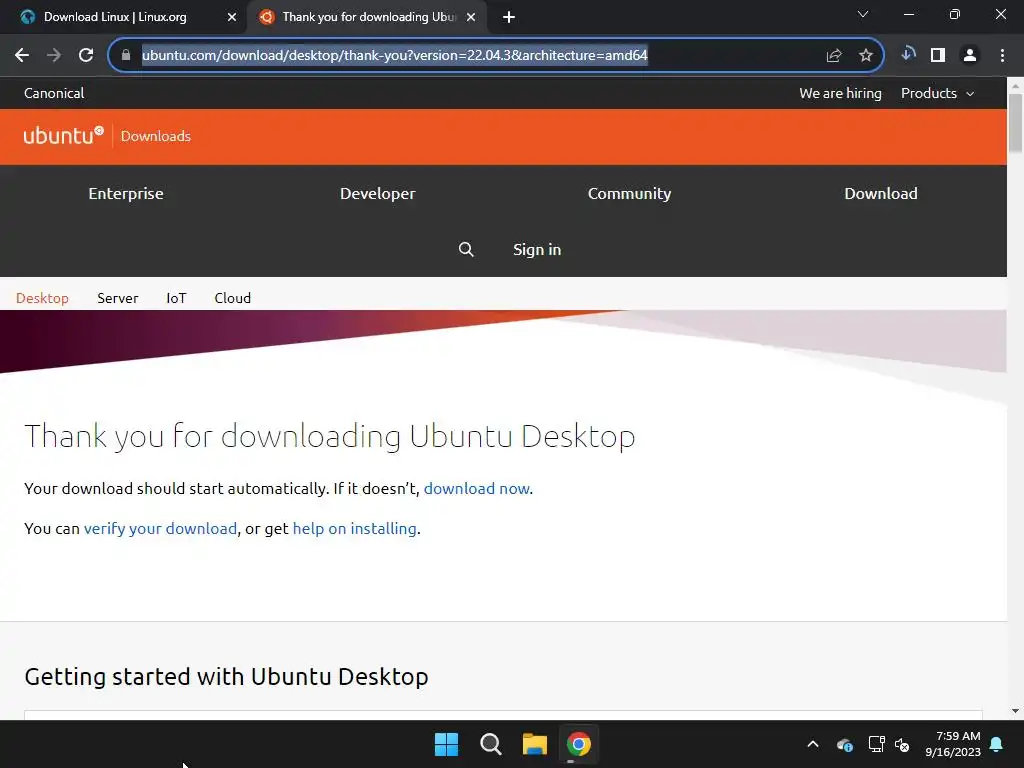Open Windows taskbar search

[491, 744]
